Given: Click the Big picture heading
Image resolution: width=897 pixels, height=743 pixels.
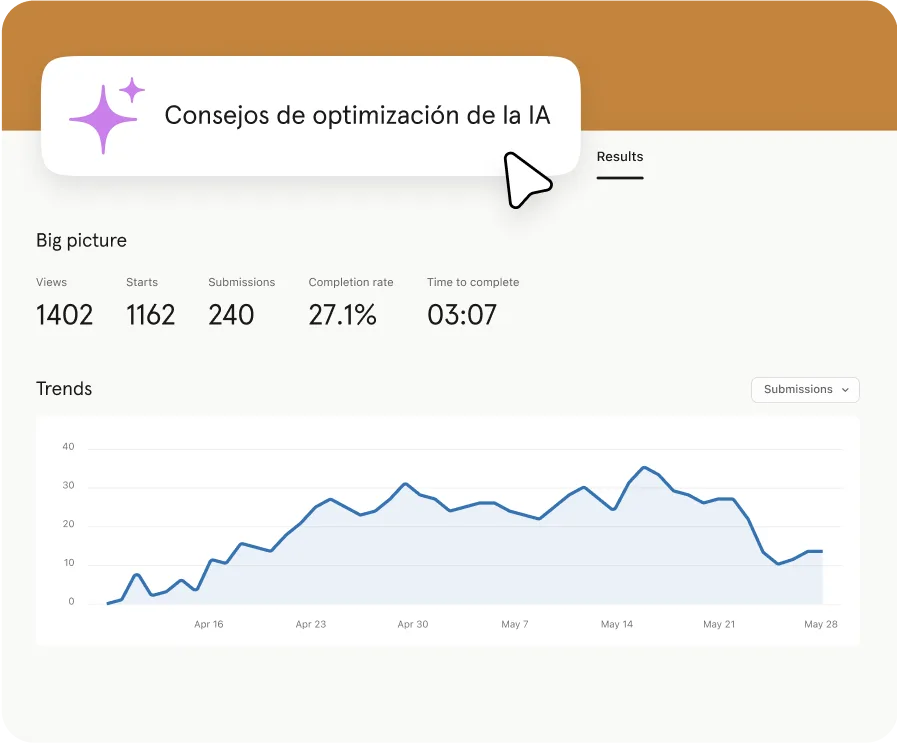Looking at the screenshot, I should tap(81, 240).
